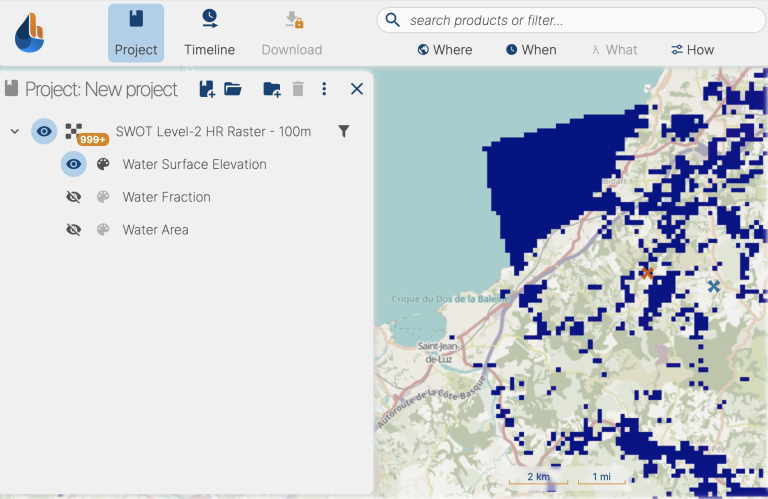Open the Where filter dropdown
Image resolution: width=768 pixels, height=499 pixels.
pos(445,49)
